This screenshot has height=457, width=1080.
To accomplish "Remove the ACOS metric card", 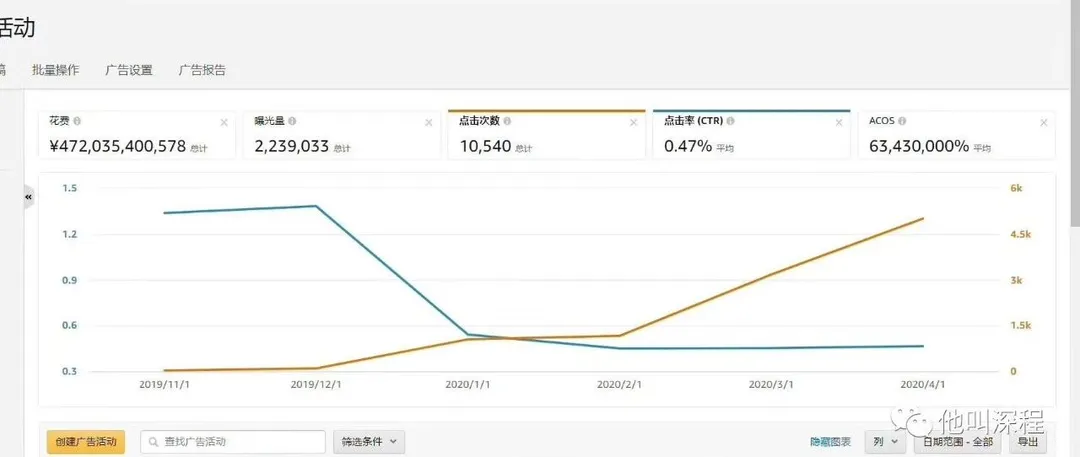I will pyautogui.click(x=1043, y=123).
